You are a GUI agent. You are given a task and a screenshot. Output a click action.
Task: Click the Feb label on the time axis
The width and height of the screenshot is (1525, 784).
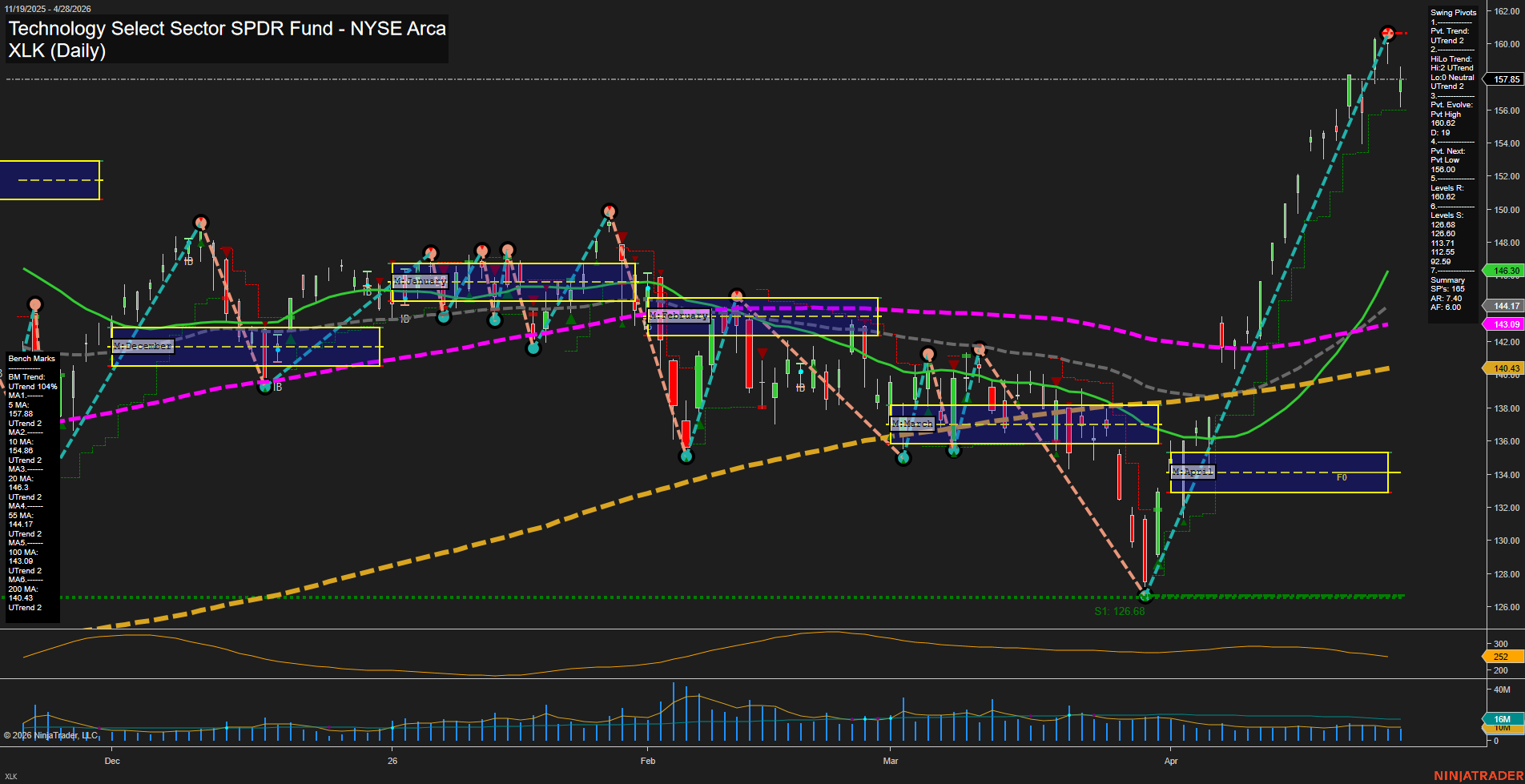648,761
